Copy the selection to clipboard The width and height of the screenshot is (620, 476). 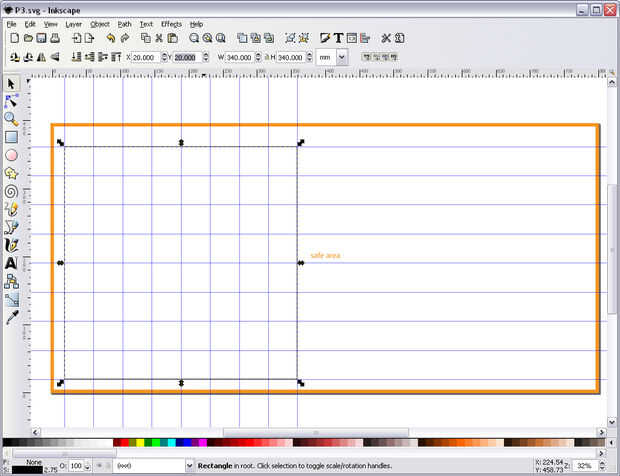(x=146, y=38)
